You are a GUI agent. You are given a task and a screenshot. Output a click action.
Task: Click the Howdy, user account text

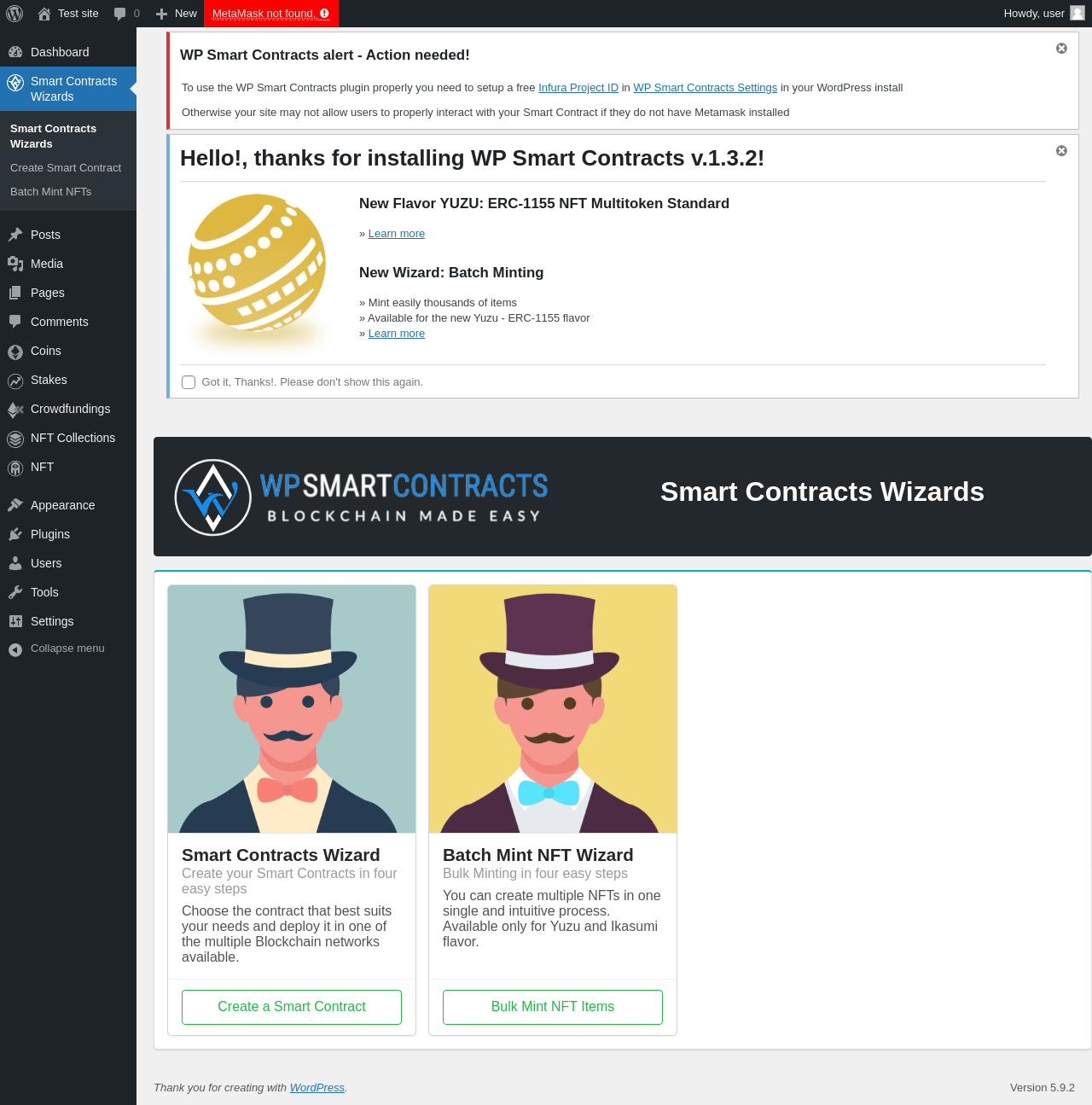(1034, 14)
